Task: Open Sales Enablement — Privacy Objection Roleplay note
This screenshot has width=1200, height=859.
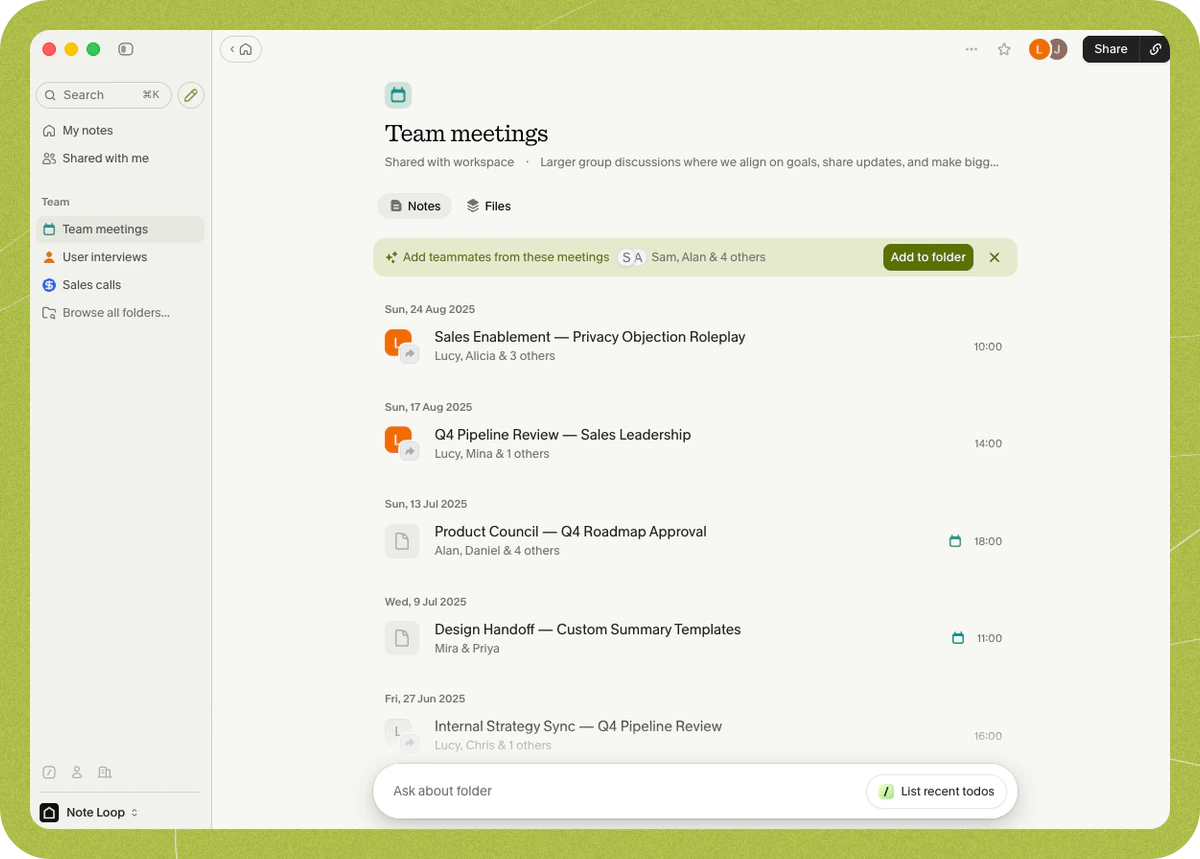Action: pos(694,346)
